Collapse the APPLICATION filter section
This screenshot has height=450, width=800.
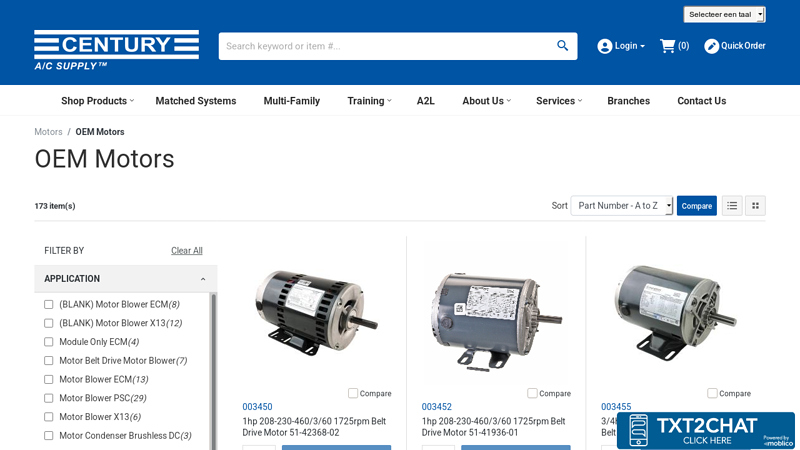point(126,279)
